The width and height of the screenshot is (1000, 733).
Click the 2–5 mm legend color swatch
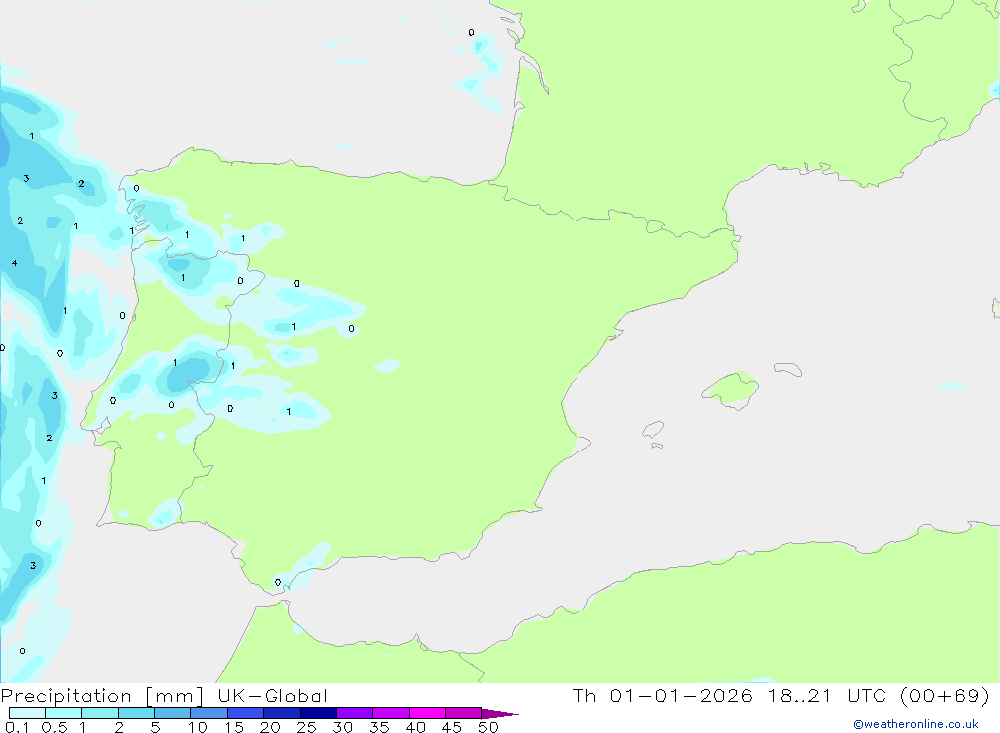coord(136,713)
